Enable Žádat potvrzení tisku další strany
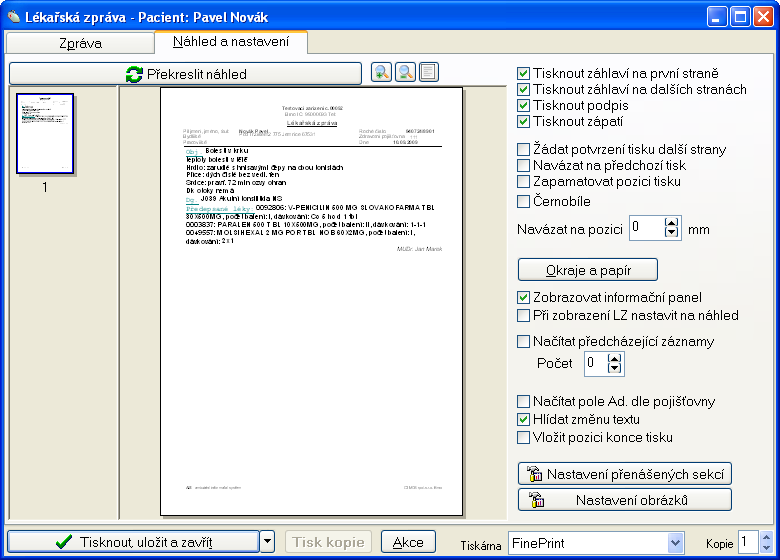The width and height of the screenshot is (780, 560). (523, 149)
